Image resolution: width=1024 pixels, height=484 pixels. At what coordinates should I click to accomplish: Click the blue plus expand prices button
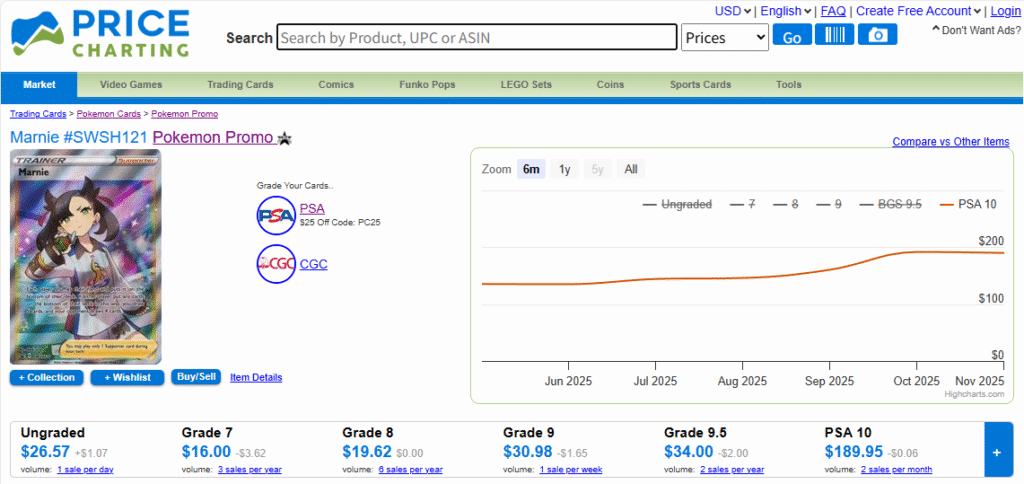(x=997, y=452)
